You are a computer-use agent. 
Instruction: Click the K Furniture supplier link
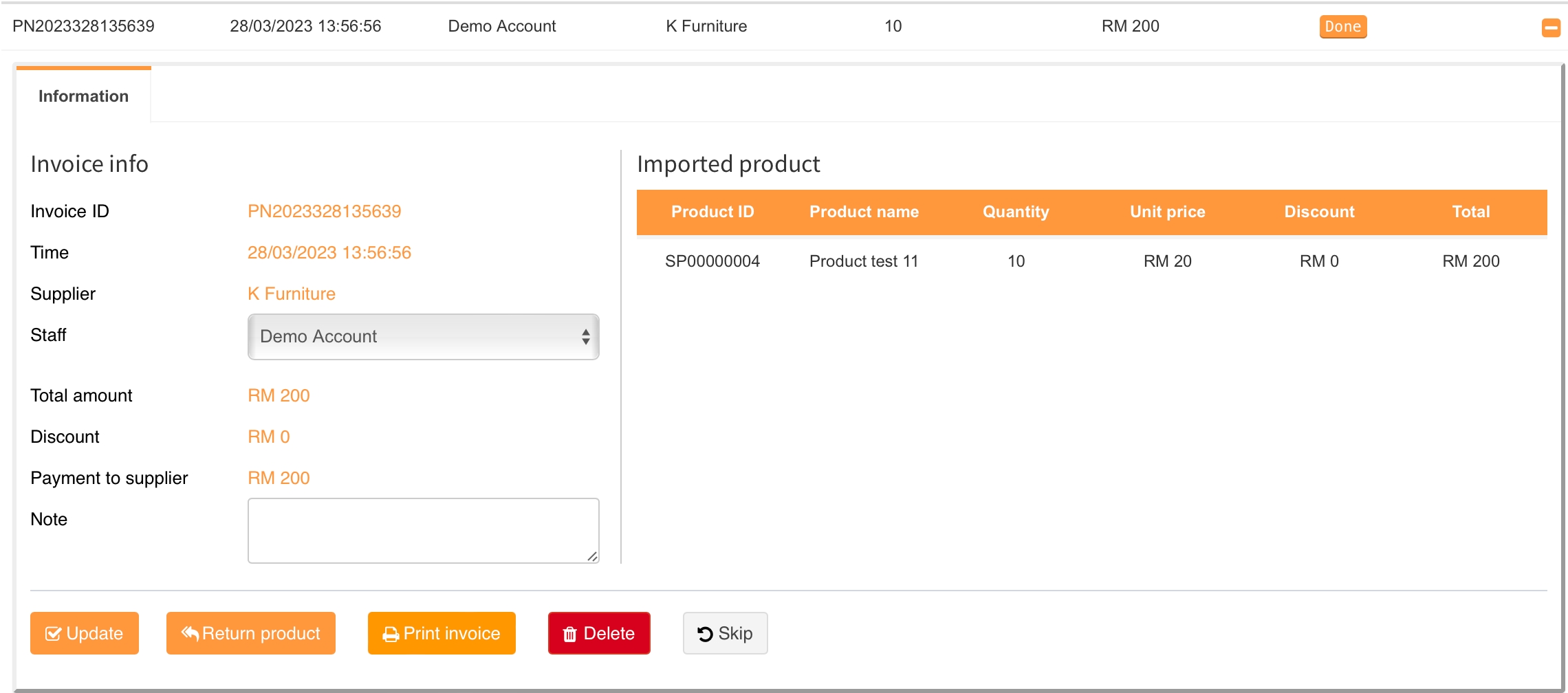(292, 294)
